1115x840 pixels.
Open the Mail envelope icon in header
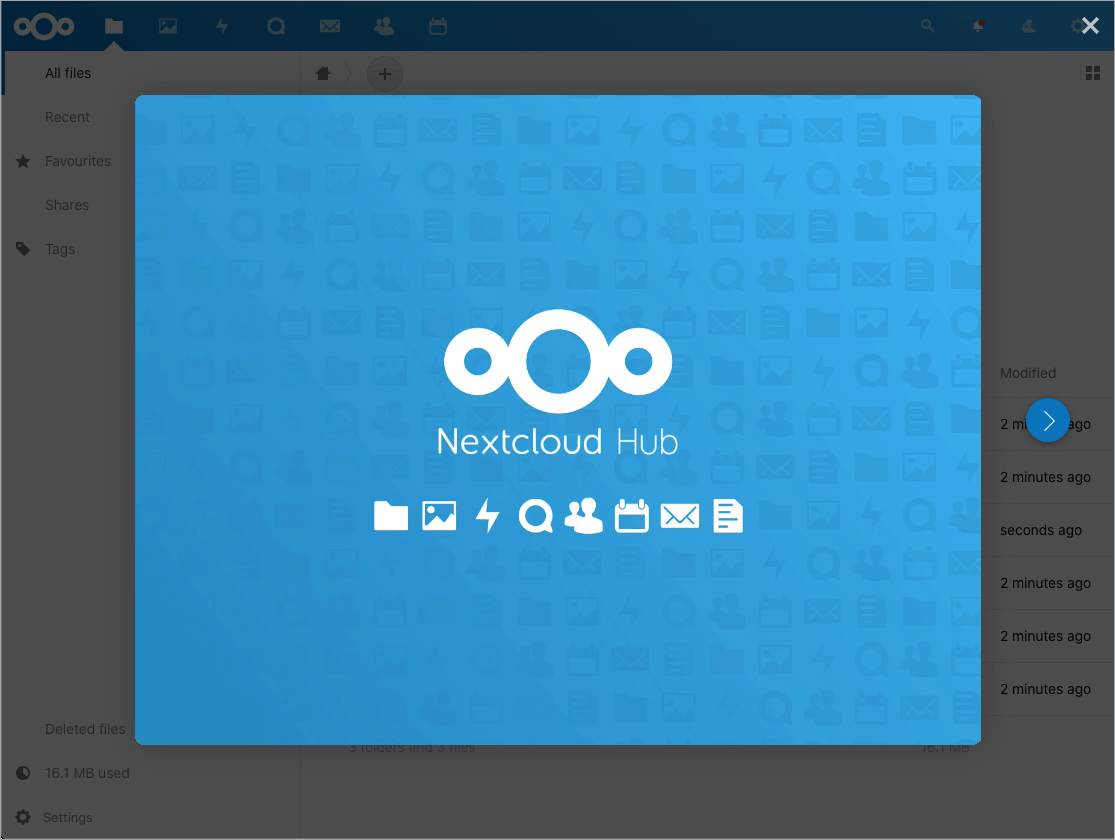pos(330,26)
